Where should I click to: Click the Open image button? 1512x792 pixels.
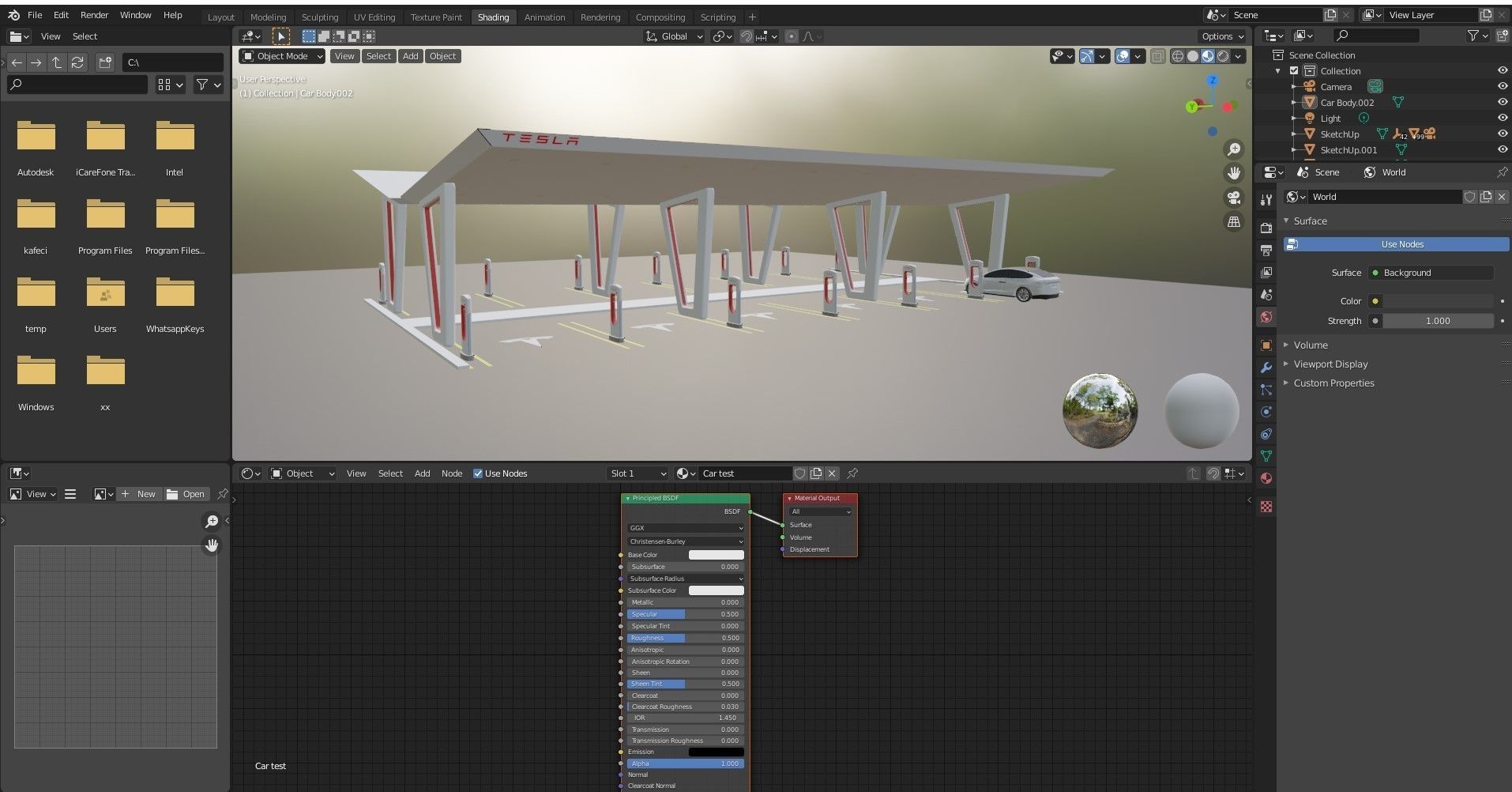click(x=186, y=494)
